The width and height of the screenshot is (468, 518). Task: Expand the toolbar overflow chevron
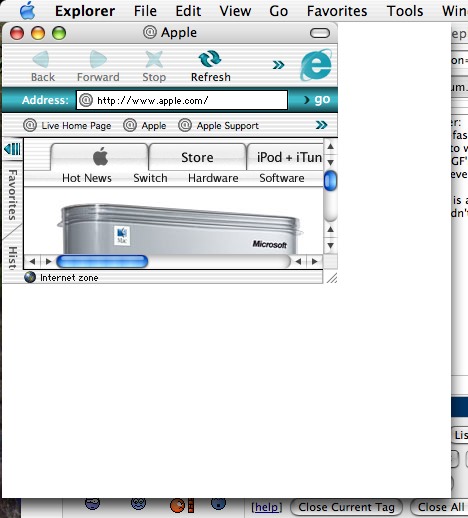[278, 65]
